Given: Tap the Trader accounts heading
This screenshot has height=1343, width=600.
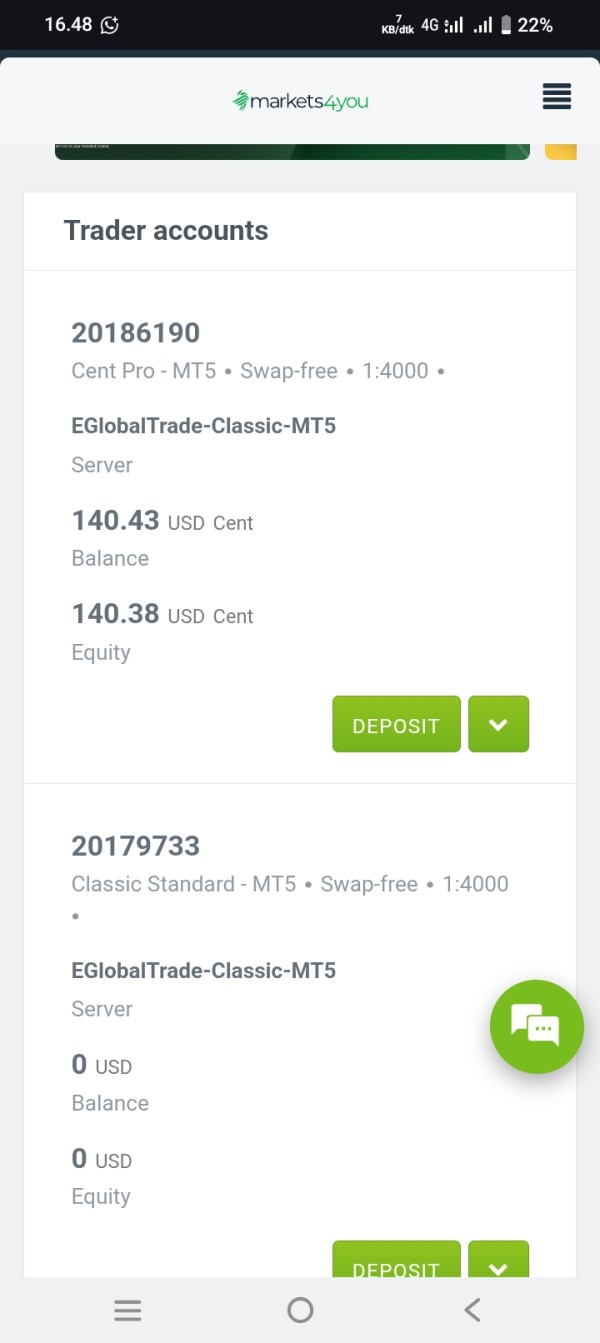Looking at the screenshot, I should point(166,231).
